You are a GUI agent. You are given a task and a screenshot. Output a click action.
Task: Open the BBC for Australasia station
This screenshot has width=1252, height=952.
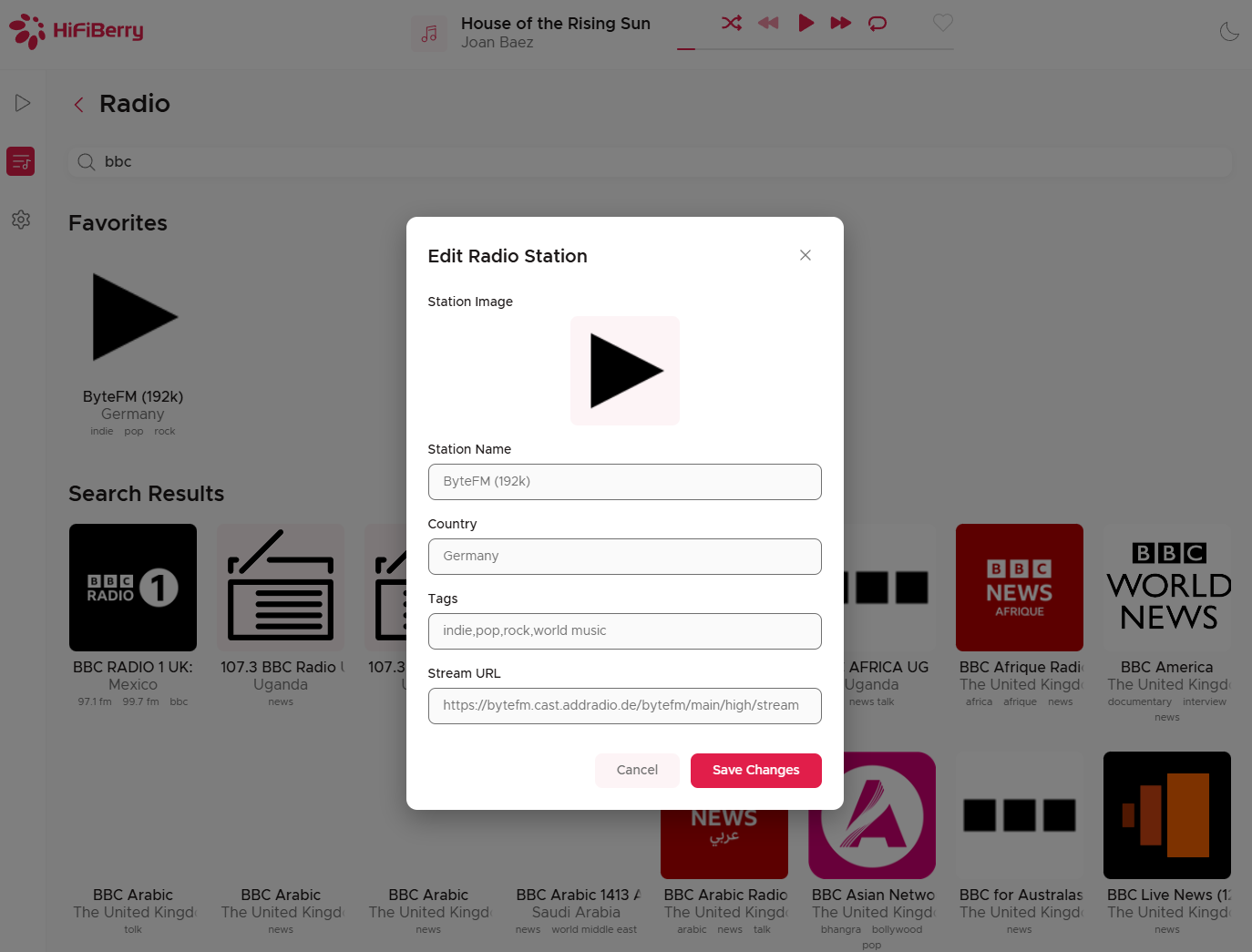click(x=1020, y=815)
